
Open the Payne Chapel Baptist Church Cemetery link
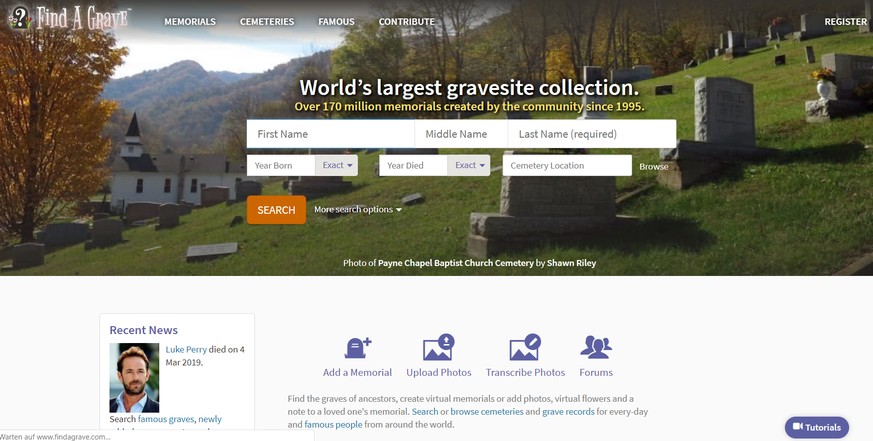click(x=455, y=263)
